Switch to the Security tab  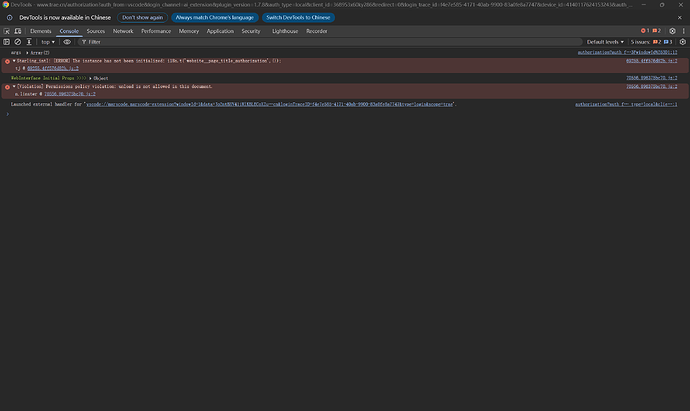coord(251,31)
